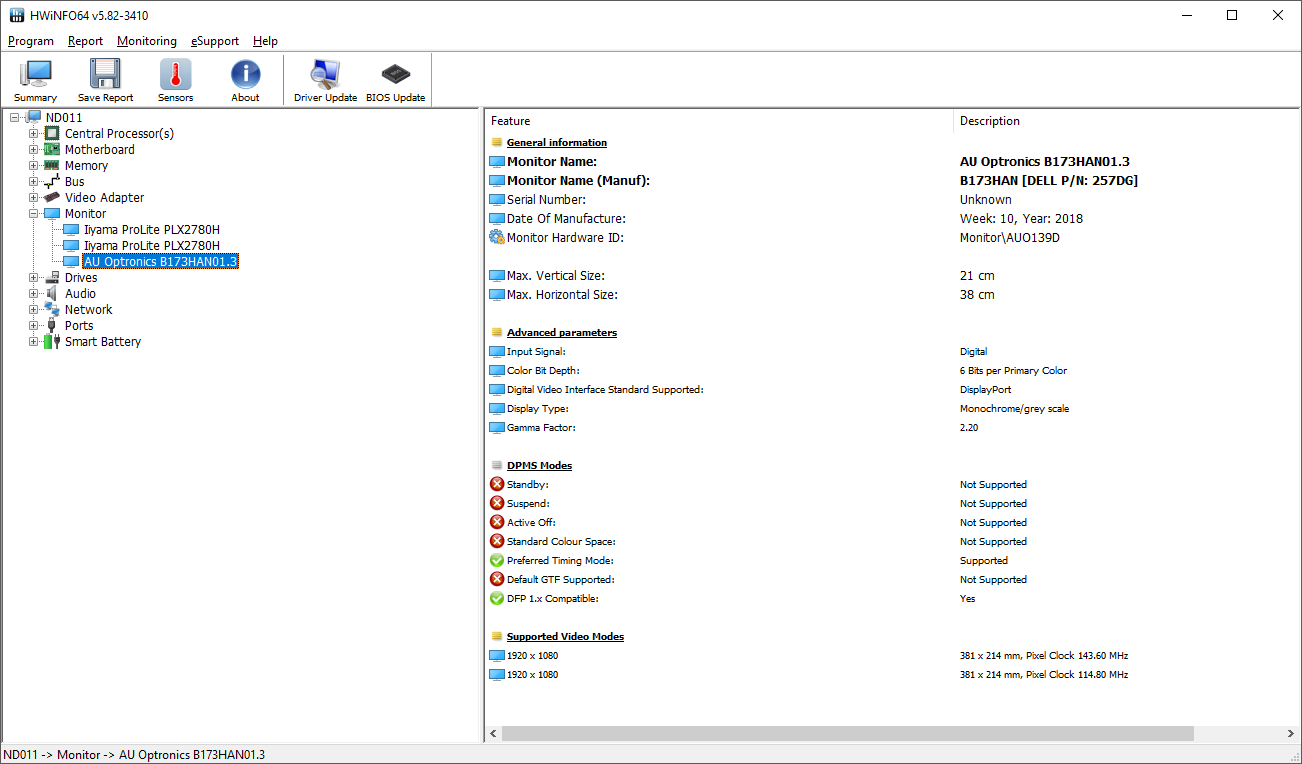Image resolution: width=1302 pixels, height=764 pixels.
Task: Select the Network tree label
Action: [89, 310]
